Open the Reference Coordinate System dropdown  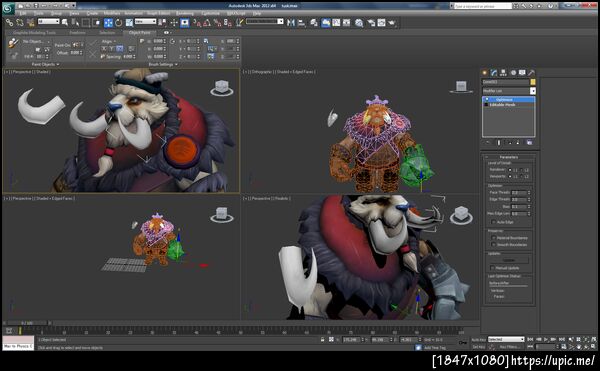145,22
